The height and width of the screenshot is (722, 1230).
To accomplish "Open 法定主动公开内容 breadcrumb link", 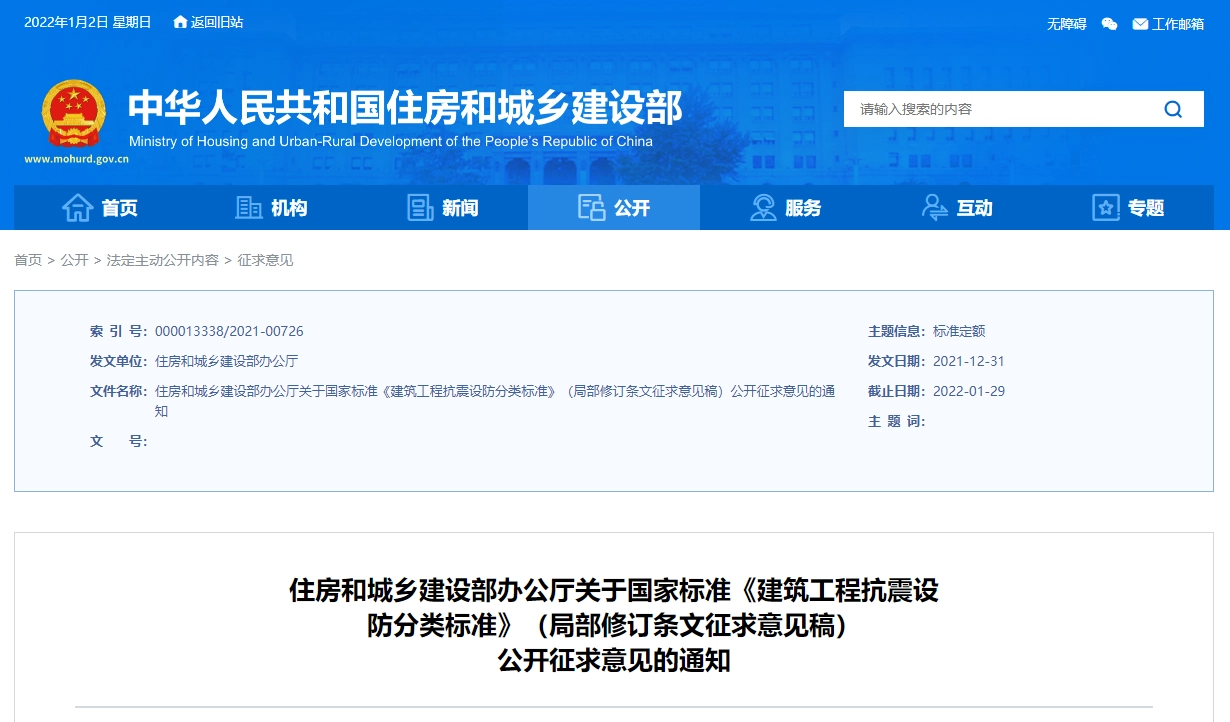I will click(x=162, y=260).
